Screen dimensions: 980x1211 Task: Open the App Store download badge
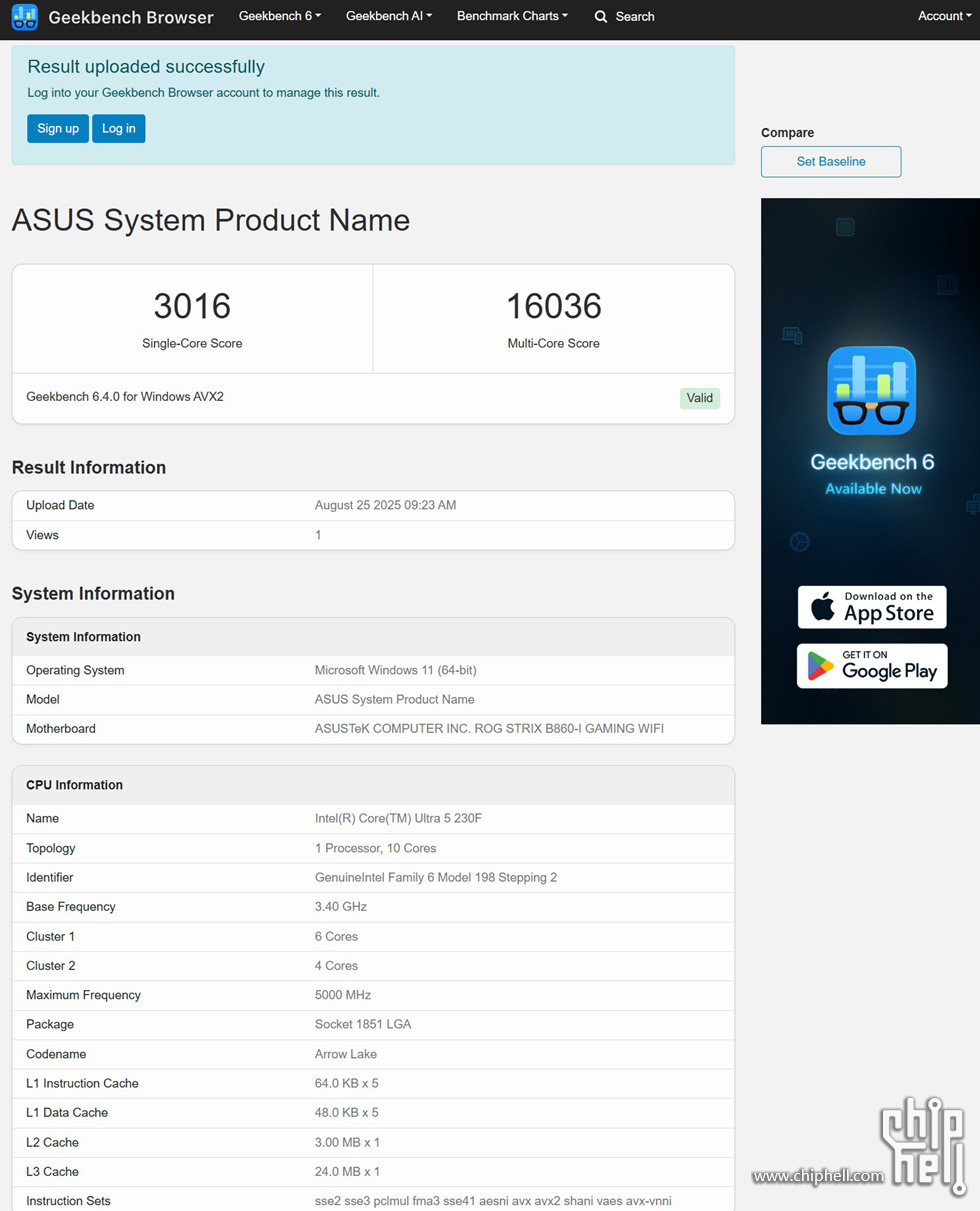point(872,607)
